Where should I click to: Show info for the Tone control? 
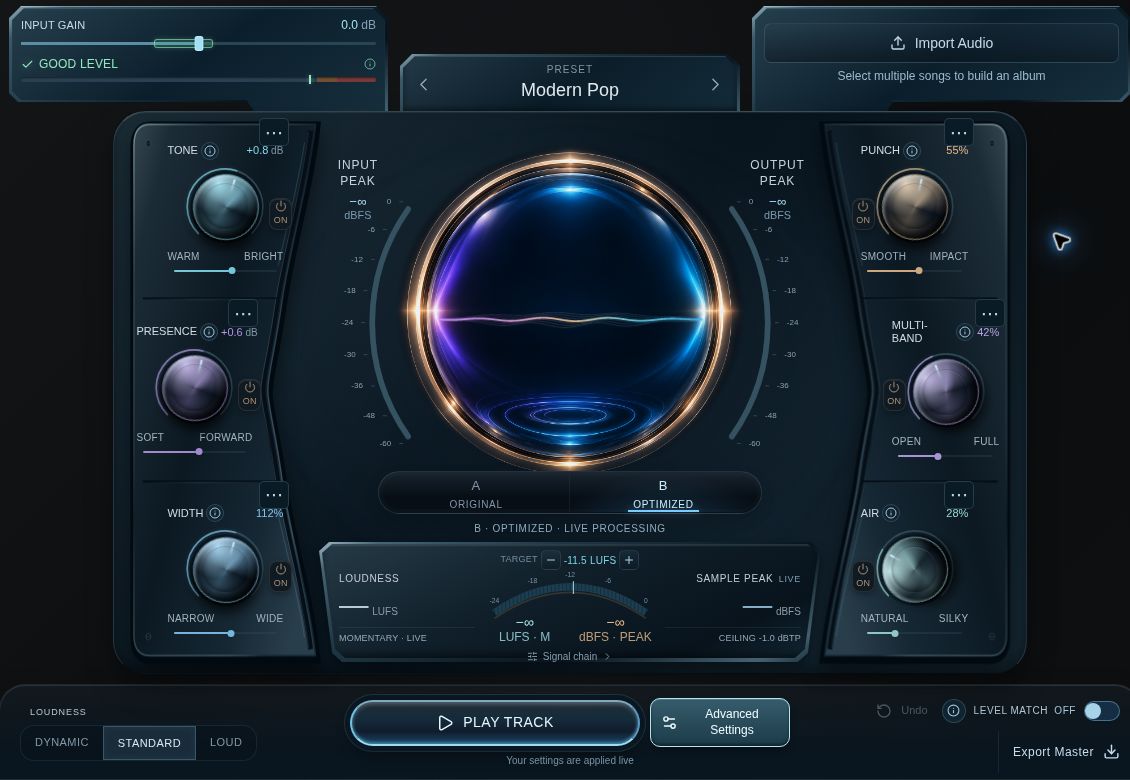click(210, 151)
